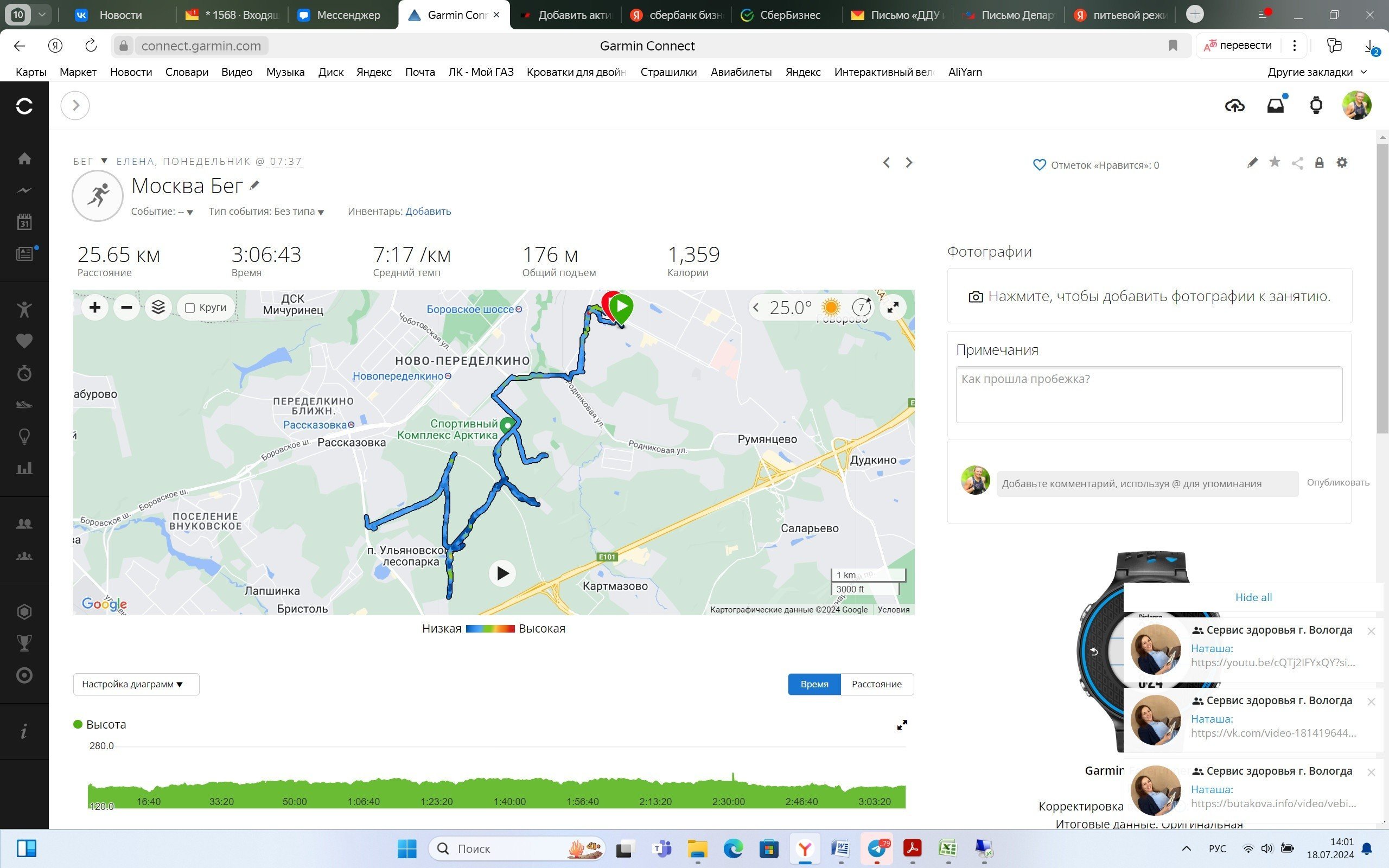Click the Добавить inventory link
The height and width of the screenshot is (868, 1389).
pyautogui.click(x=428, y=212)
